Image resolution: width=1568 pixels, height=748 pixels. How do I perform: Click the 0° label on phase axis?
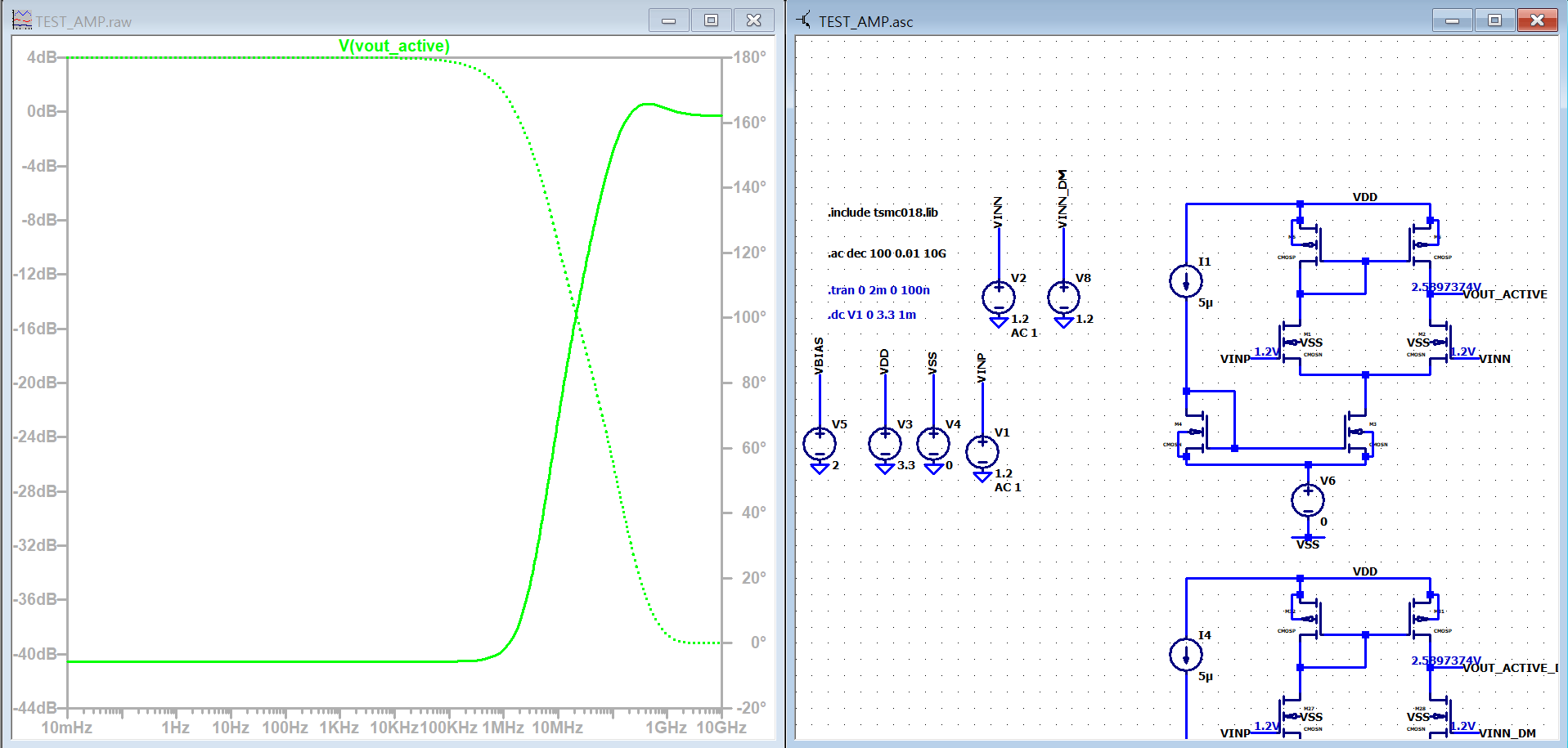click(758, 643)
